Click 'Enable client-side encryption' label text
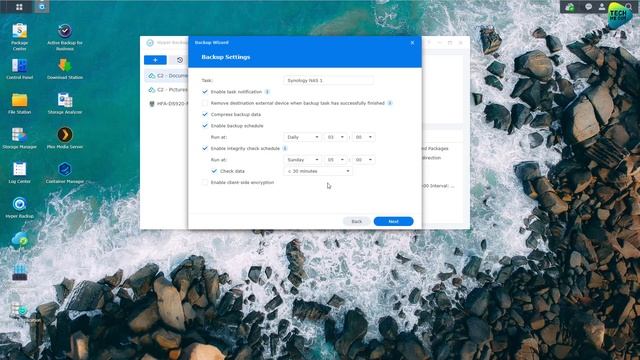This screenshot has height=360, width=640. [x=242, y=182]
